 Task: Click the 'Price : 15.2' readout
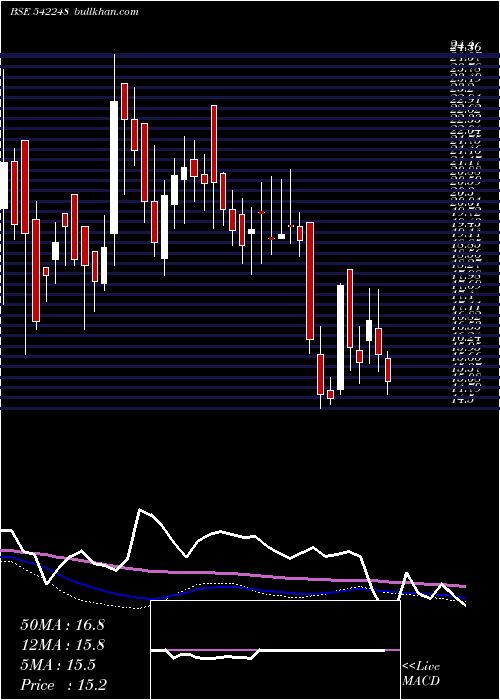(x=64, y=685)
